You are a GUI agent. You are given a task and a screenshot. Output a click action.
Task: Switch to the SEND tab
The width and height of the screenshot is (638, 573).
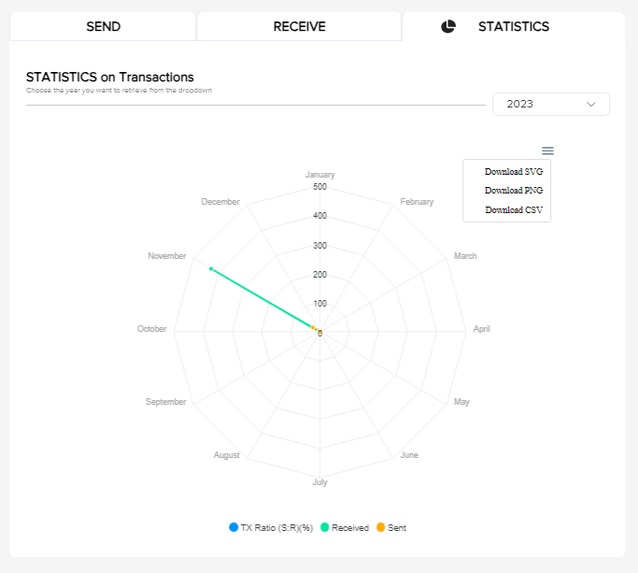point(103,26)
